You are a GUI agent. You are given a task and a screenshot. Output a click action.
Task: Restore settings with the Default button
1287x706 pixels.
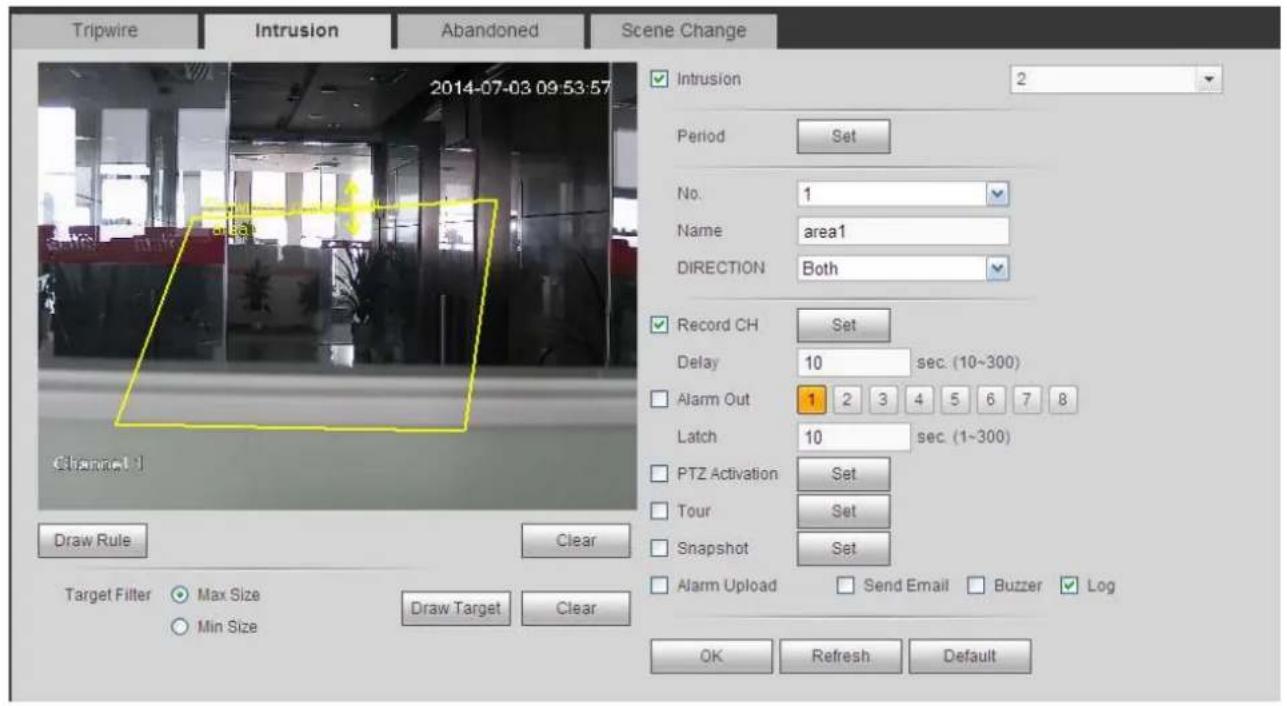coord(968,656)
